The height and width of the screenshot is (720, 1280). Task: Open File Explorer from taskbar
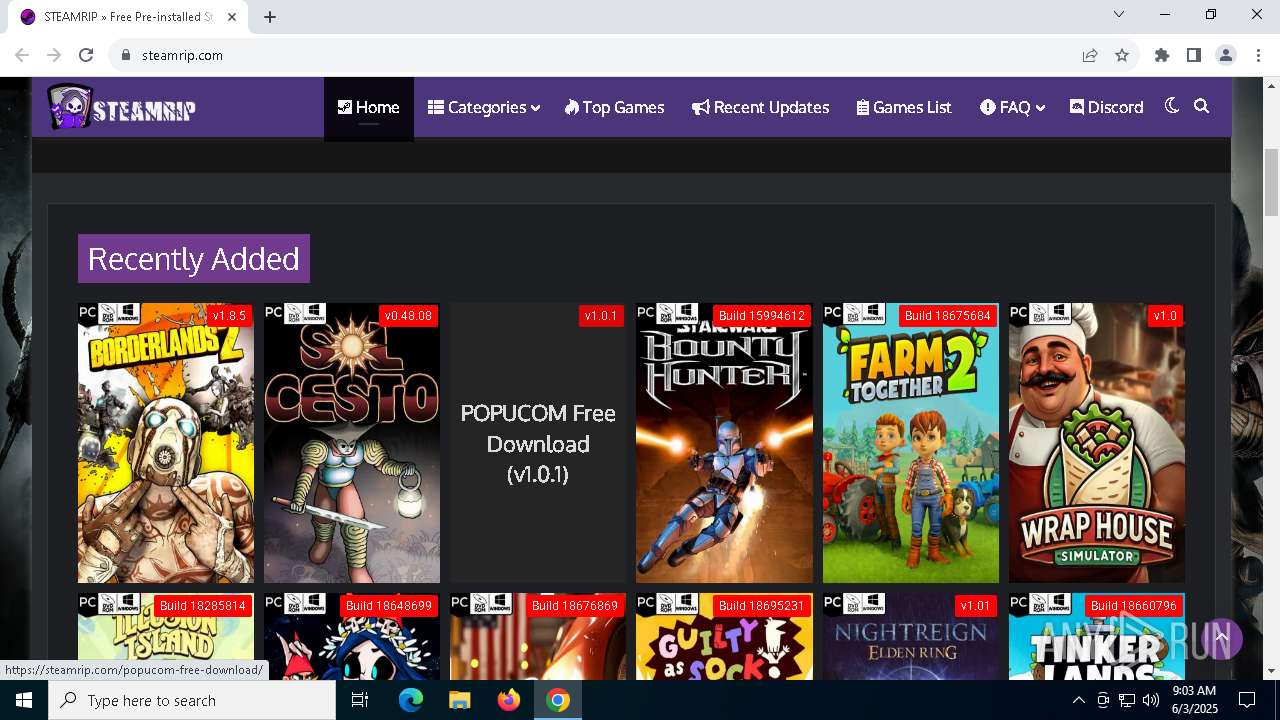(460, 700)
